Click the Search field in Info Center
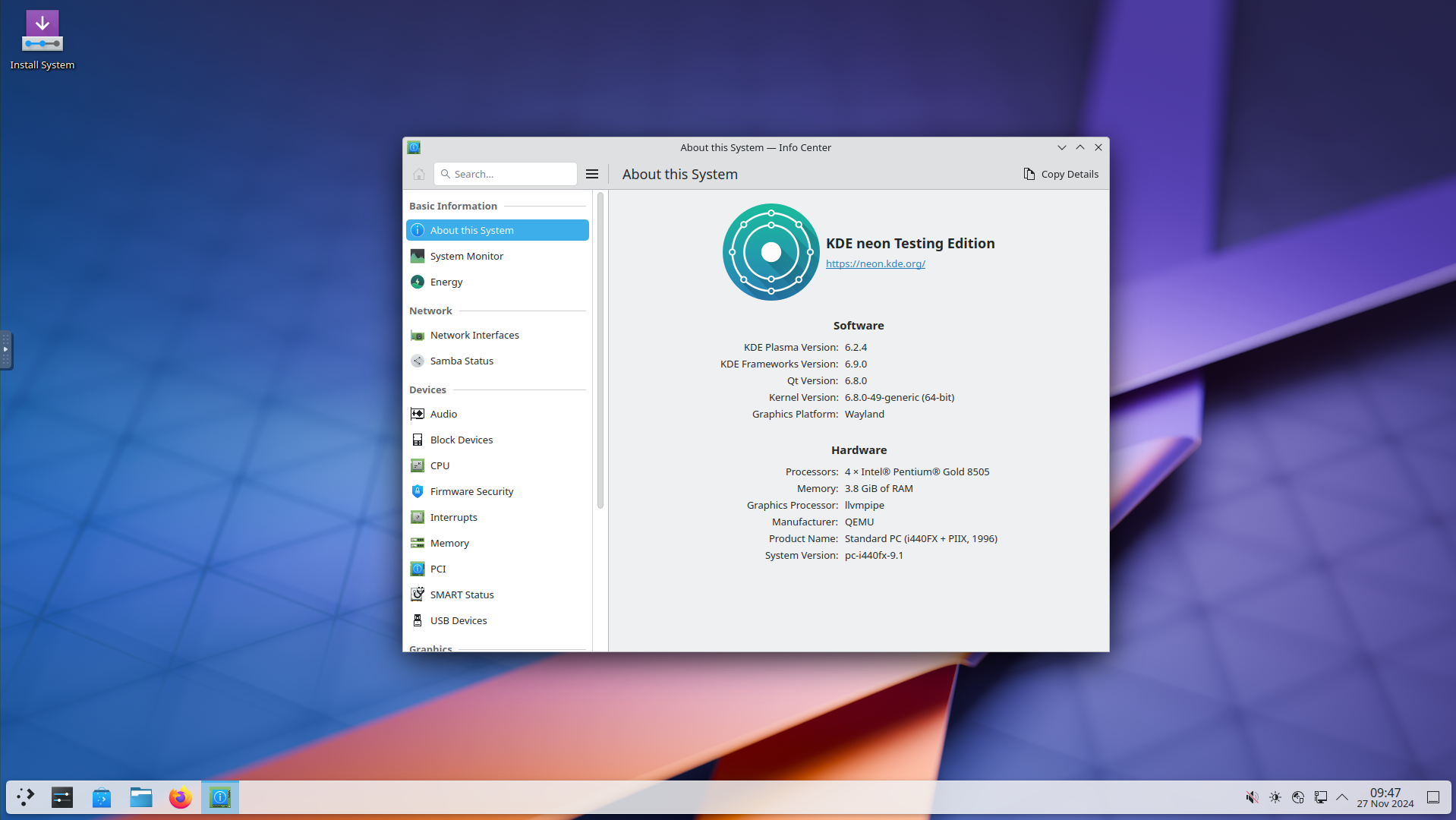 coord(506,174)
